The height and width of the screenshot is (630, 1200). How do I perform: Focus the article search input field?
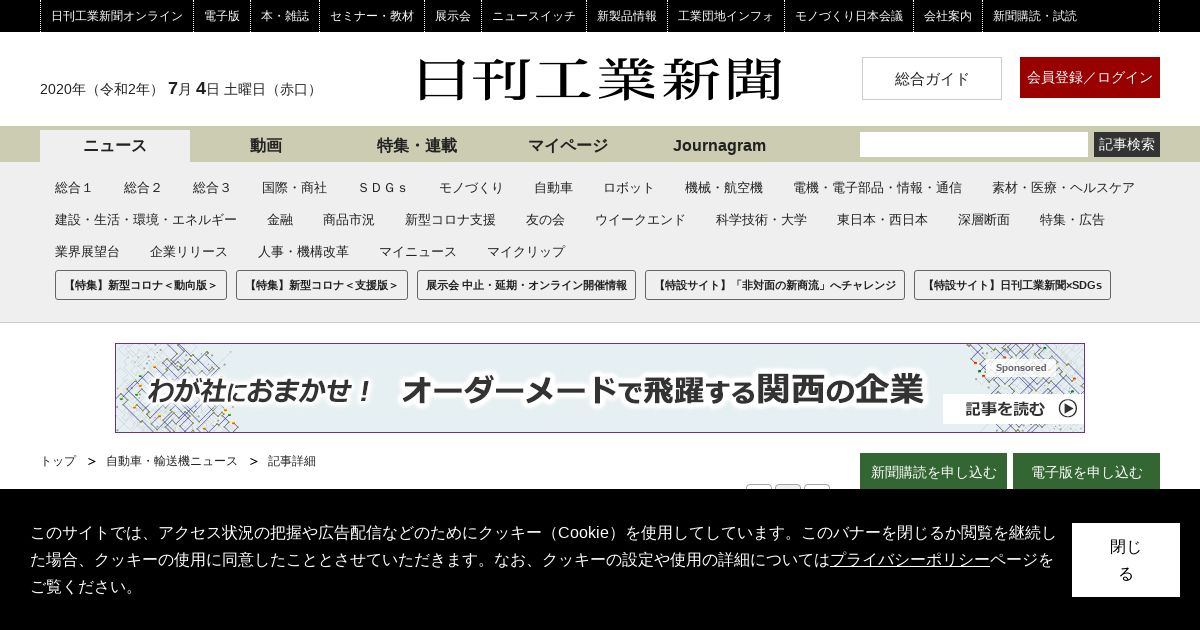[x=974, y=145]
